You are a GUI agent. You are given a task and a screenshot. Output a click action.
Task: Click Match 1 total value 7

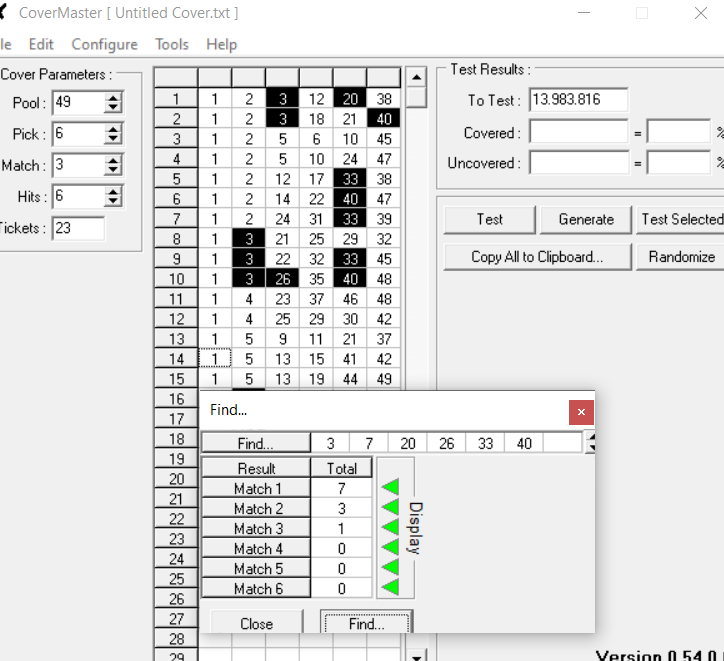click(342, 488)
